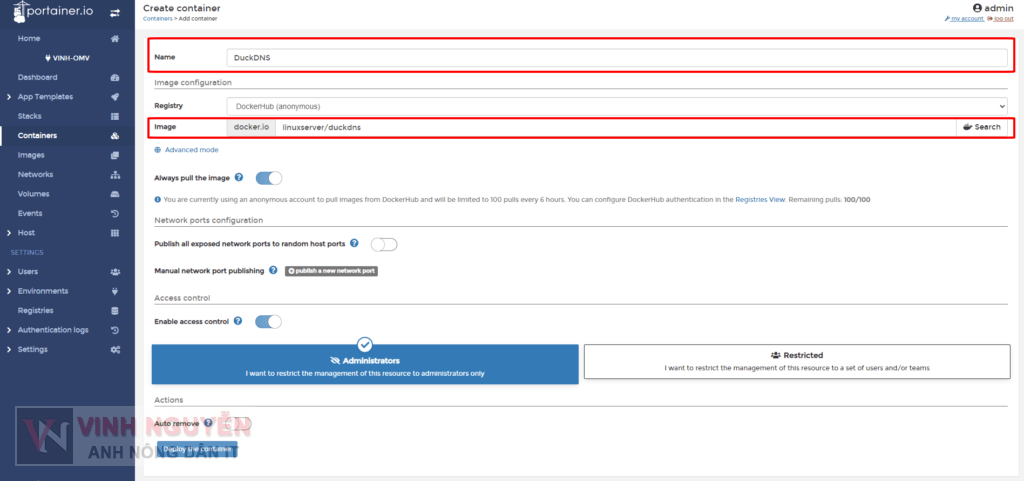1024x481 pixels.
Task: Click help icon next to Always pull the image
Action: pos(239,178)
